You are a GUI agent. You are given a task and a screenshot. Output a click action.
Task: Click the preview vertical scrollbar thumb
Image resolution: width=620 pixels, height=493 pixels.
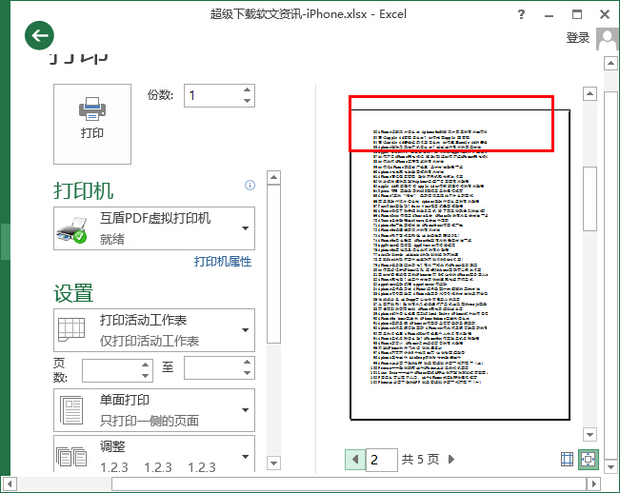590,198
